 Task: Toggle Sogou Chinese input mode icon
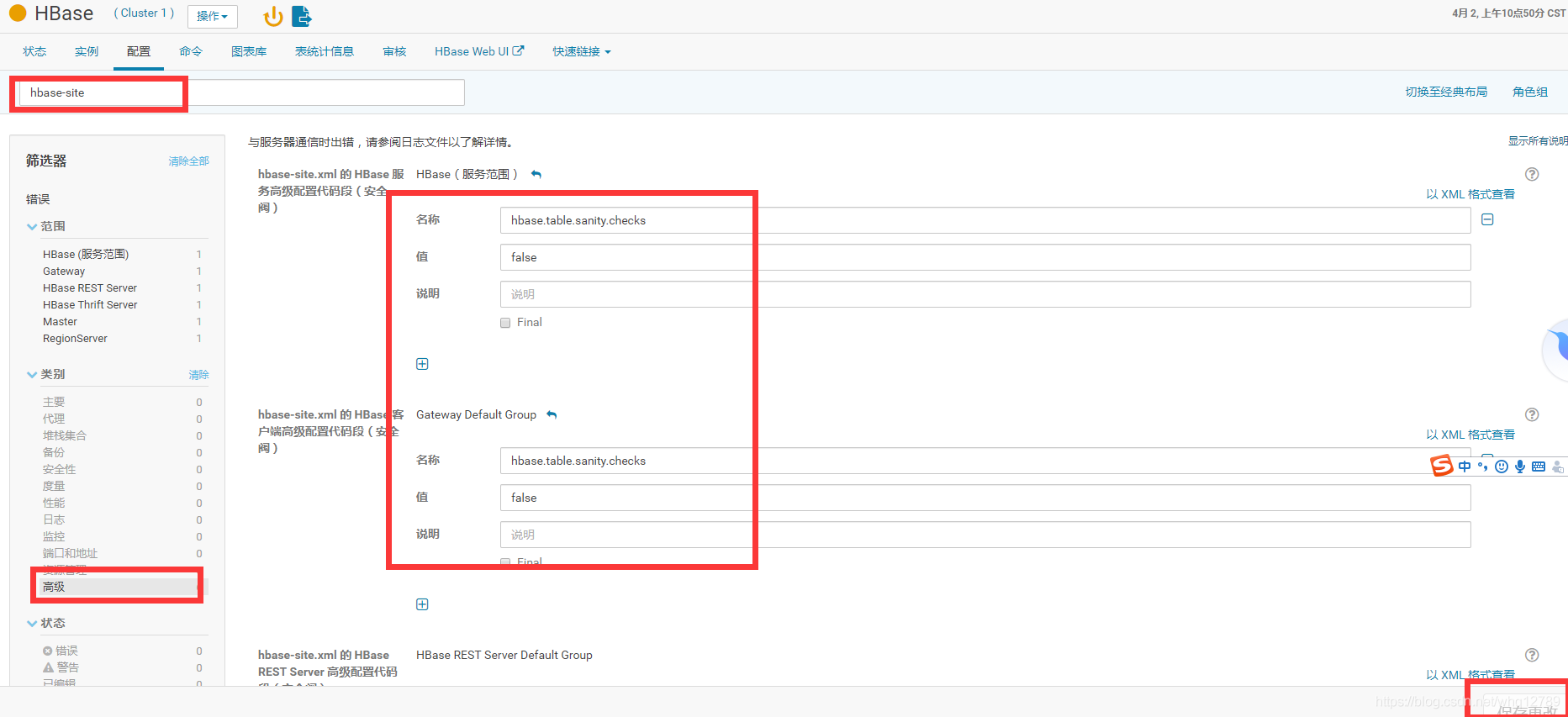click(x=1465, y=467)
